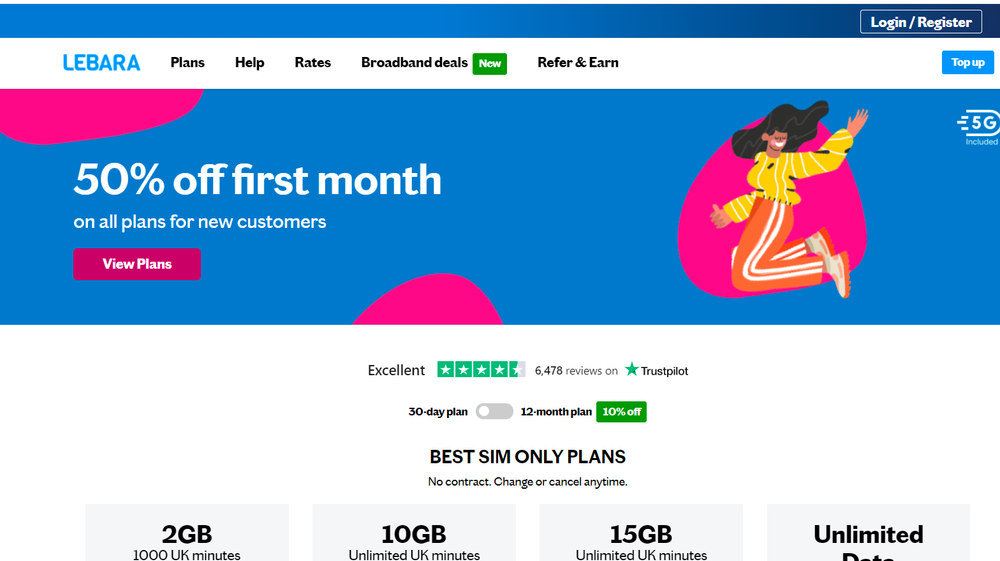Open Broadband deals in navigation
1000x561 pixels.
pyautogui.click(x=415, y=62)
